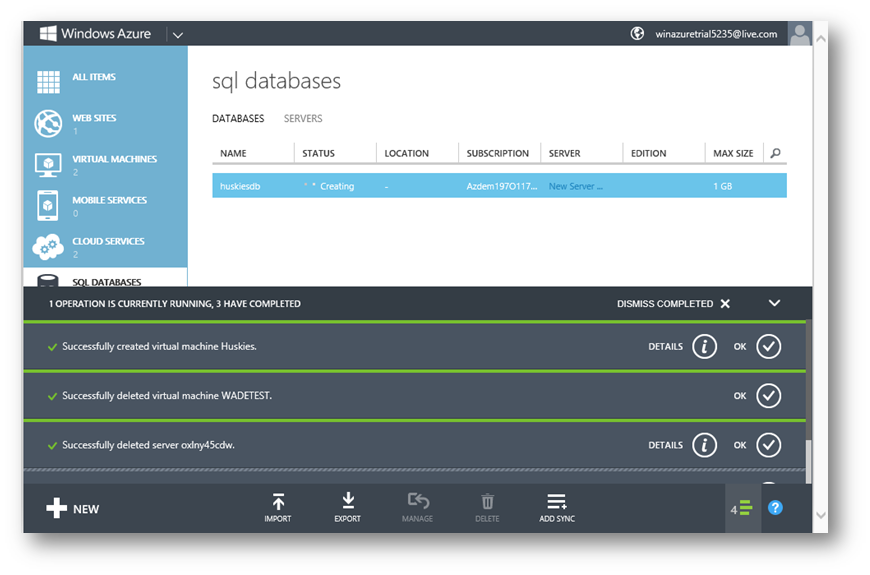This screenshot has height=575, width=870.
Task: Collapse the notifications panel with chevron
Action: [x=774, y=303]
